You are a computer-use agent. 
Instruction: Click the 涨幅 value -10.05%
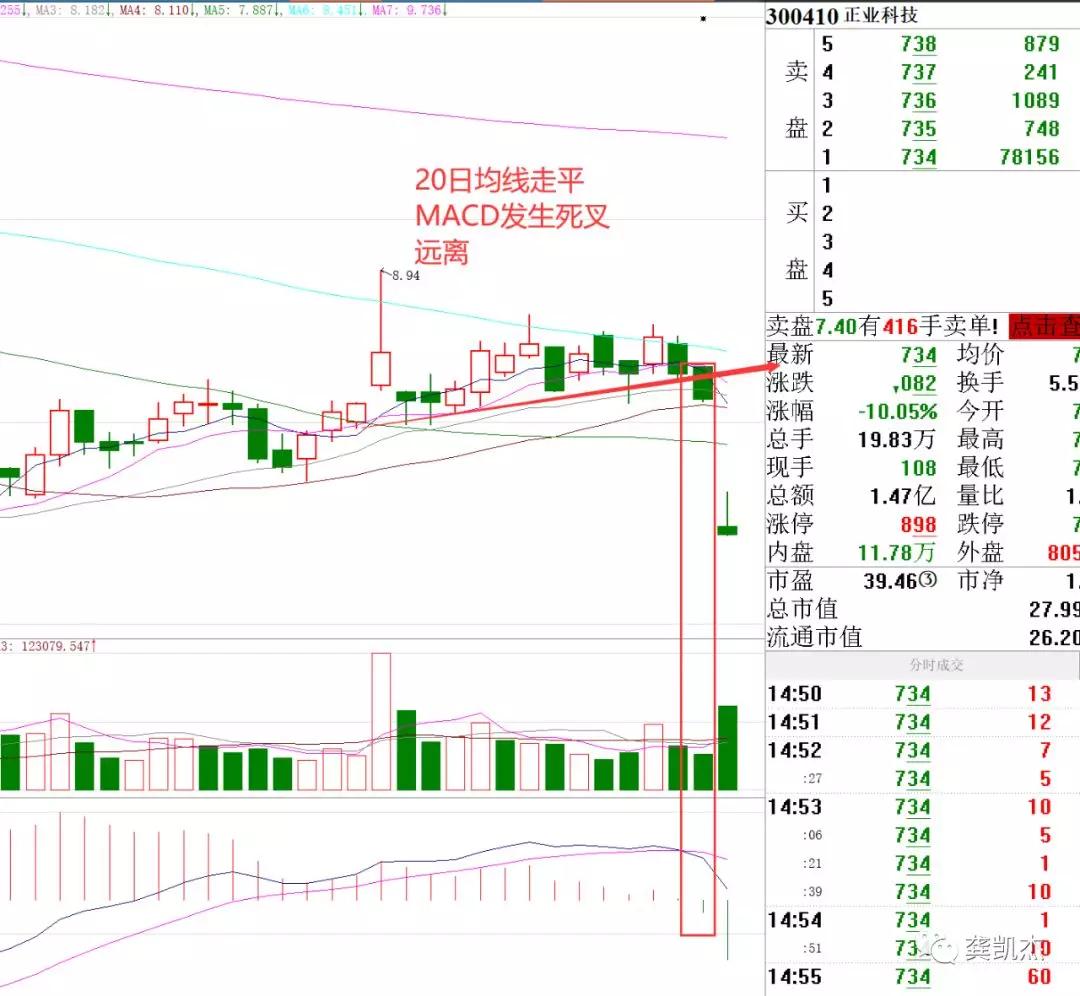point(897,412)
